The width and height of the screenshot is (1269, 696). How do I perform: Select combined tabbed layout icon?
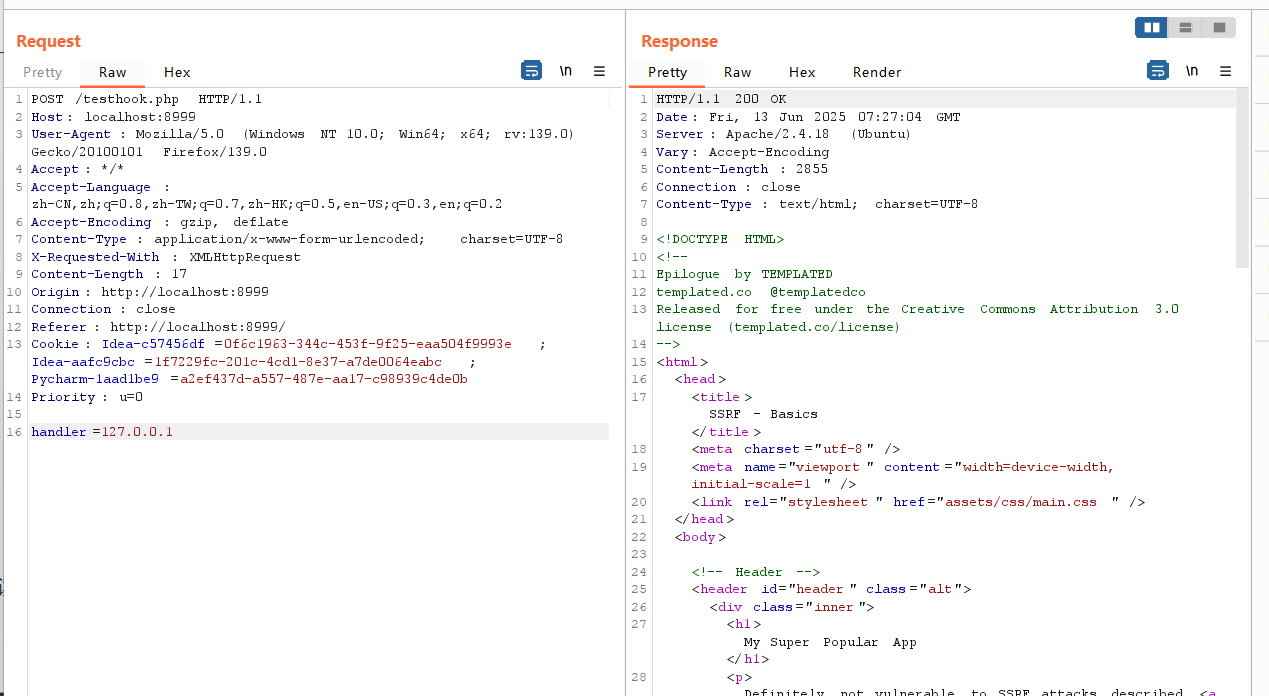coord(1219,28)
